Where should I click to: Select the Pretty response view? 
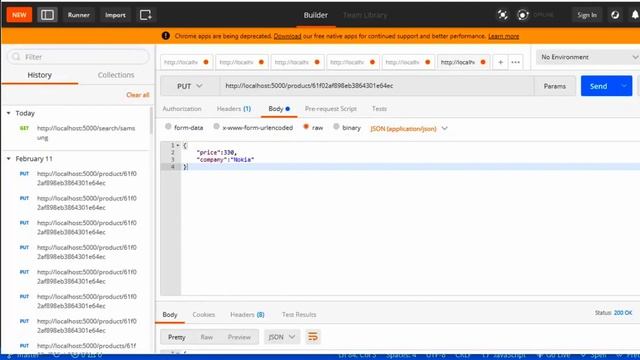[x=177, y=337]
